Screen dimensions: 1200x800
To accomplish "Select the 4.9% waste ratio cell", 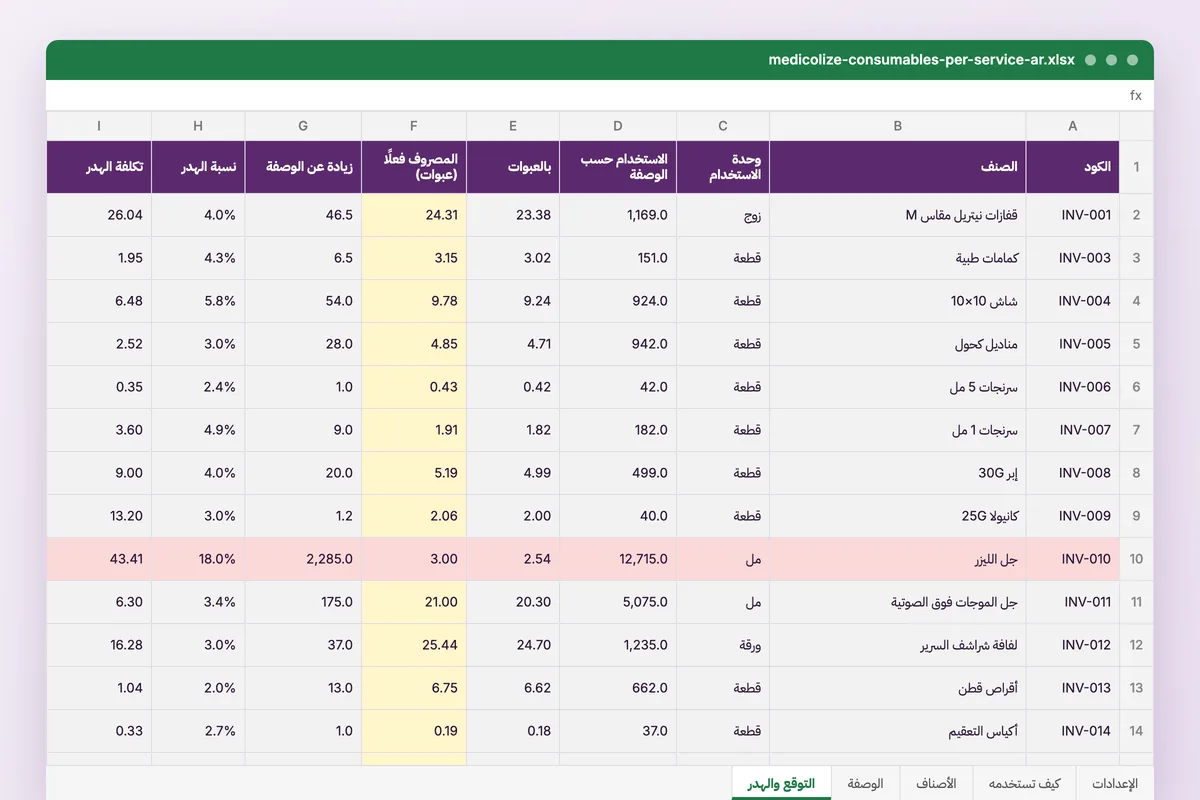I will (x=198, y=430).
